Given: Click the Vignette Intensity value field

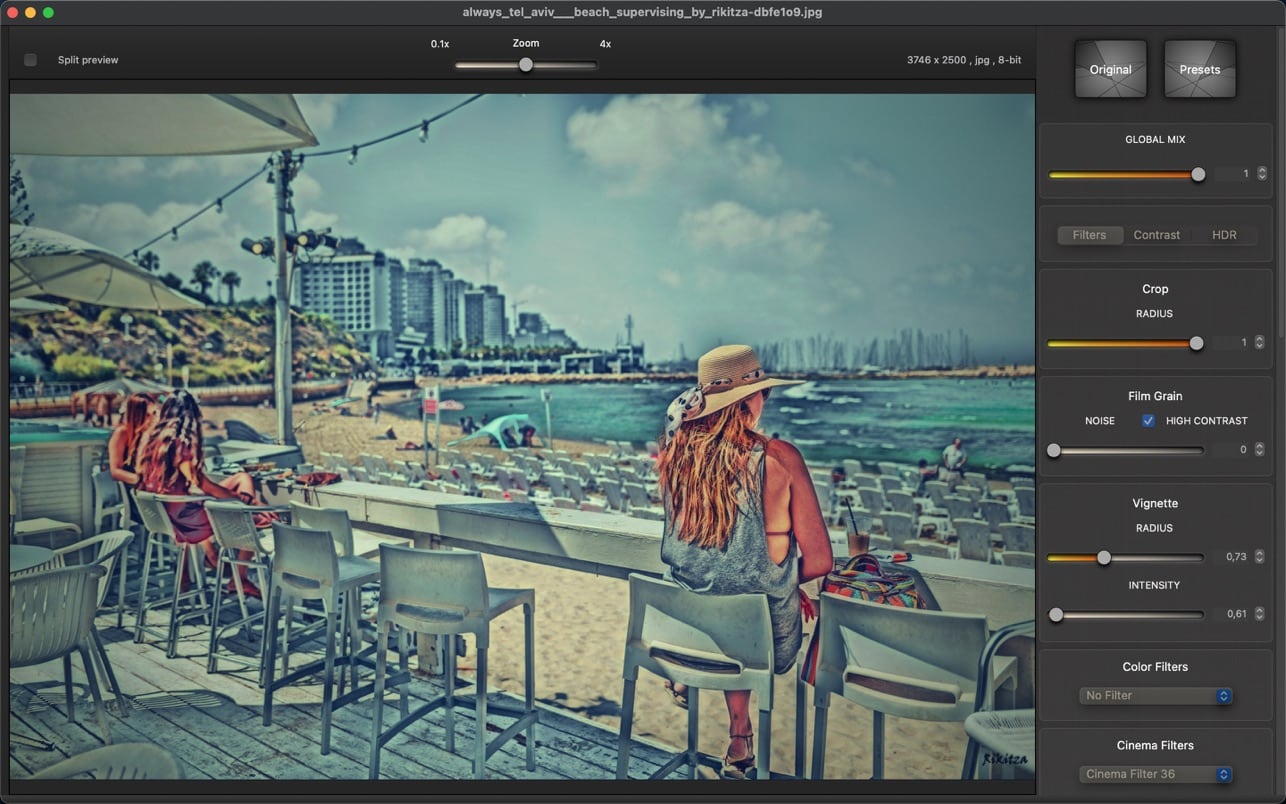Looking at the screenshot, I should click(x=1233, y=614).
